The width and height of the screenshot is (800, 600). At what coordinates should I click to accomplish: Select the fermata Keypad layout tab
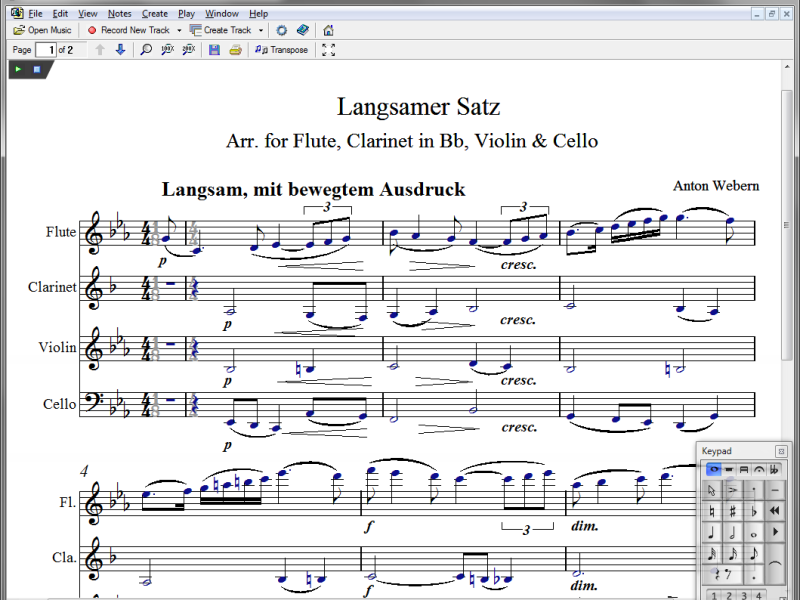pos(759,469)
